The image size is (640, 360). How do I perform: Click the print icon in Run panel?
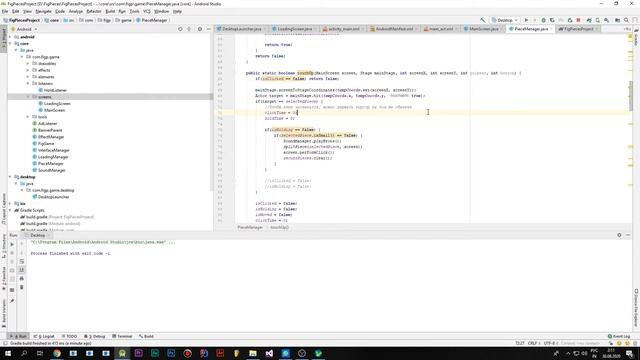[22, 278]
